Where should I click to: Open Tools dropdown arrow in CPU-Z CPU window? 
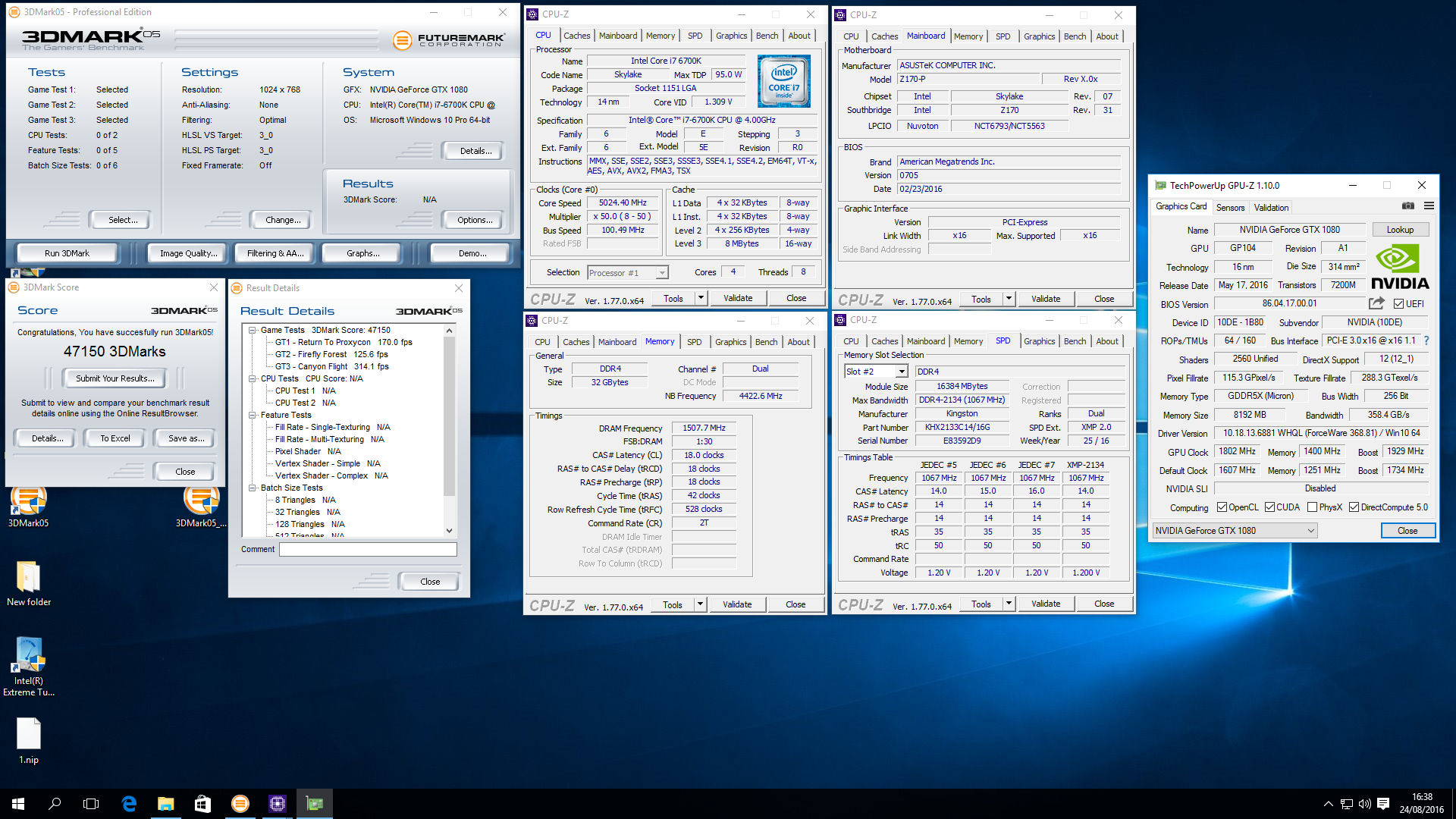[x=701, y=298]
